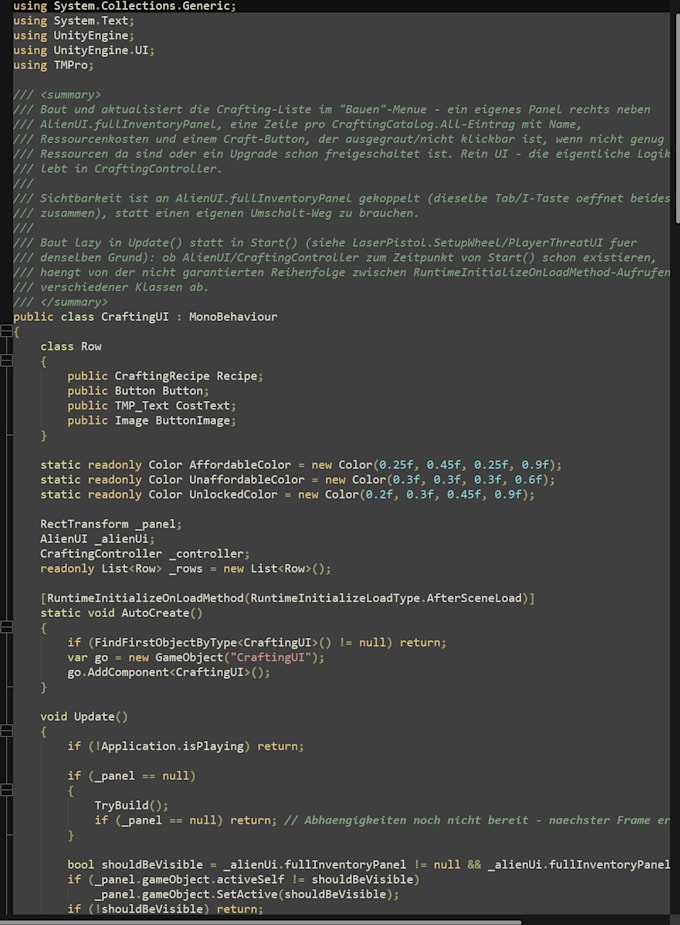Click the 'using System.Text;' line
Viewport: 680px width, 925px height.
coord(74,21)
